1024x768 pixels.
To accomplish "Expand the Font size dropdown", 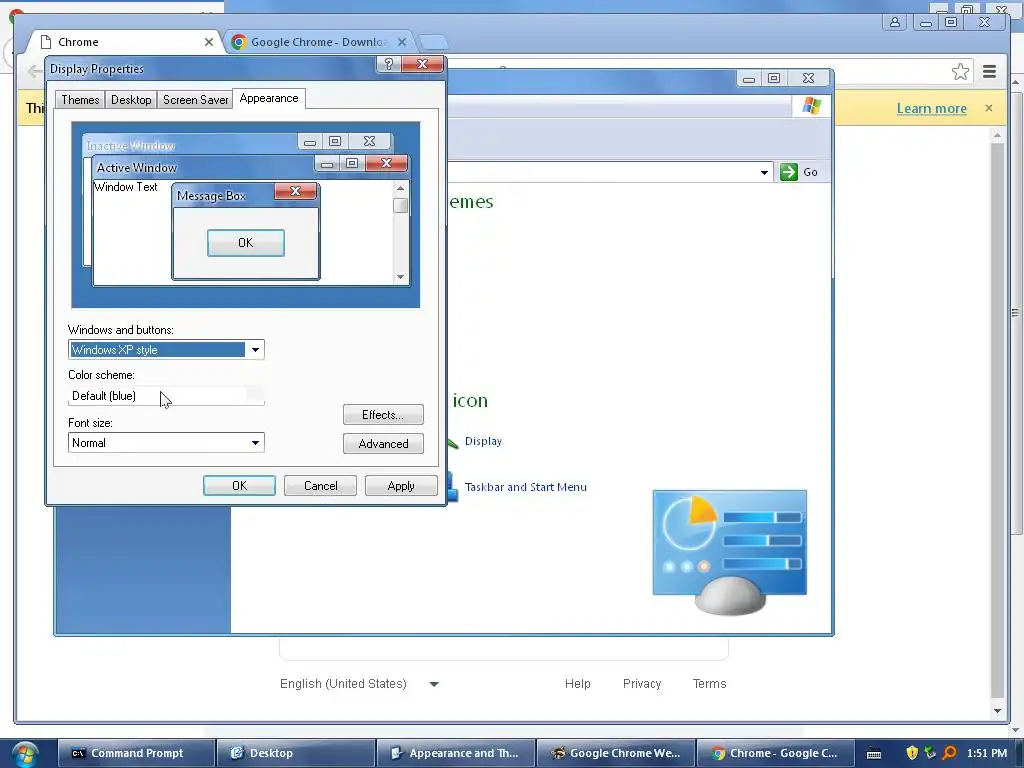I will 255,443.
